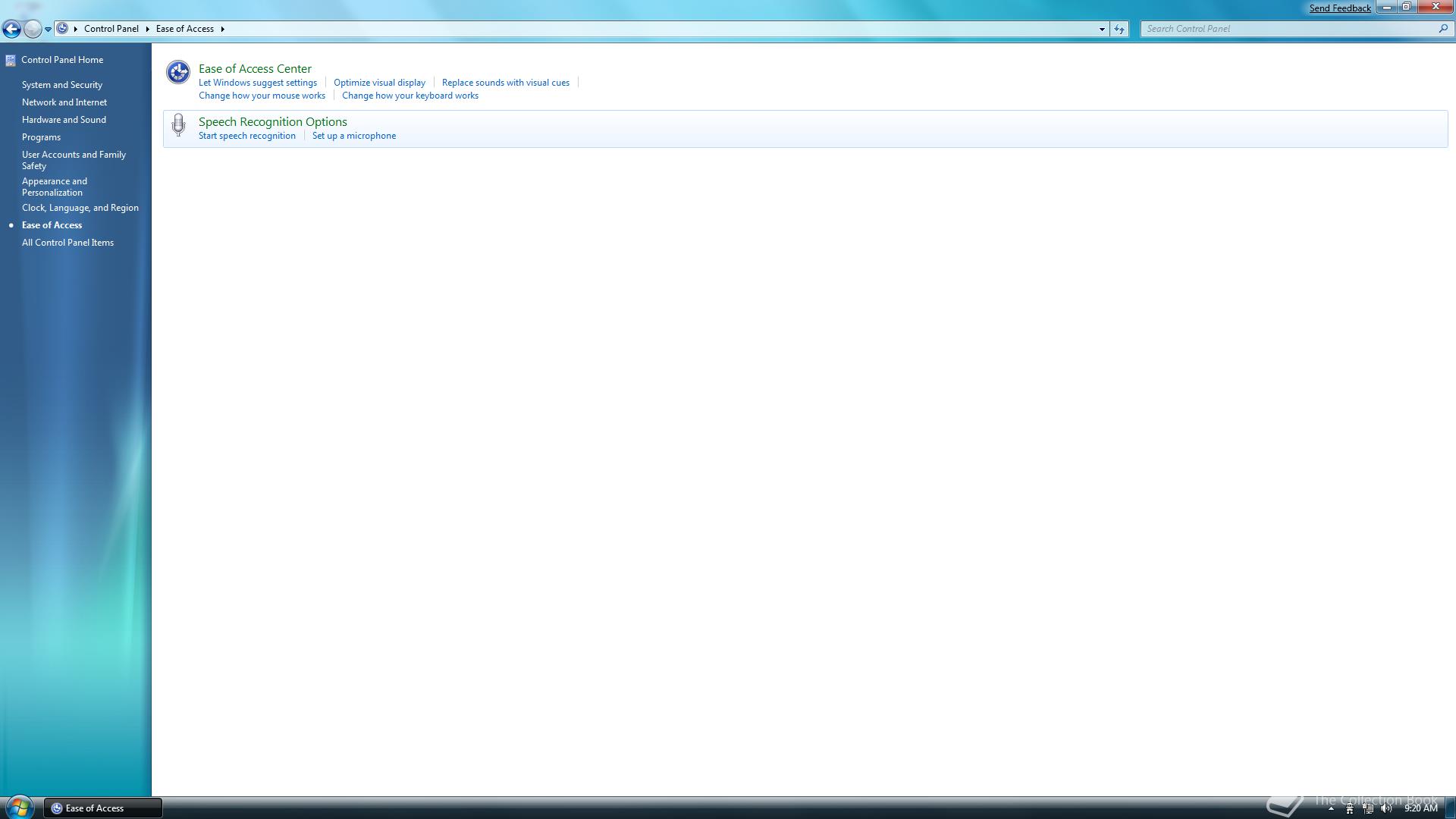The image size is (1456, 819).
Task: Click the Back arrow navigation button
Action: (11, 30)
